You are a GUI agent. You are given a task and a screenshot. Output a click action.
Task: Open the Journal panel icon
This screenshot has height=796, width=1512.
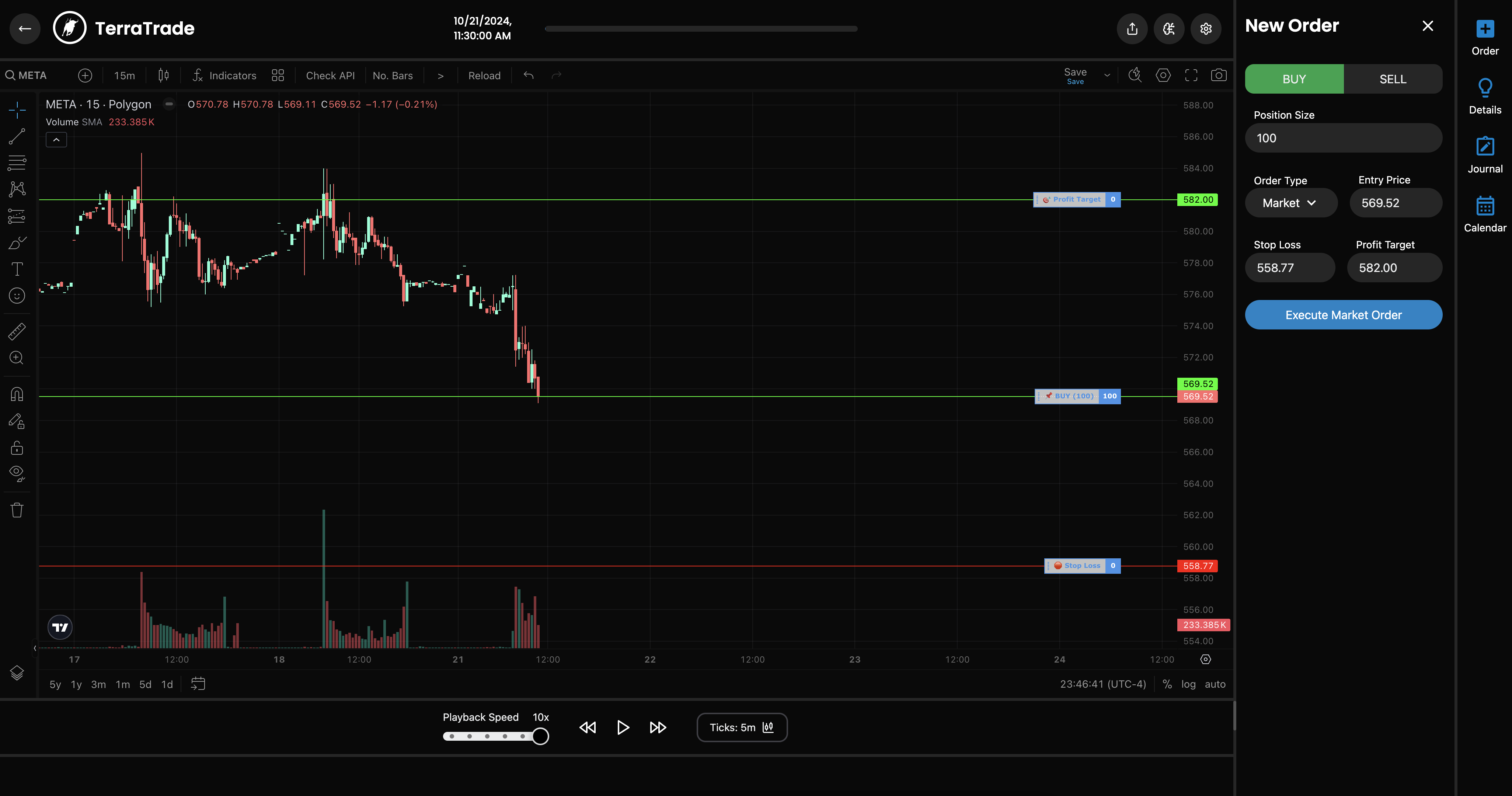1484,147
